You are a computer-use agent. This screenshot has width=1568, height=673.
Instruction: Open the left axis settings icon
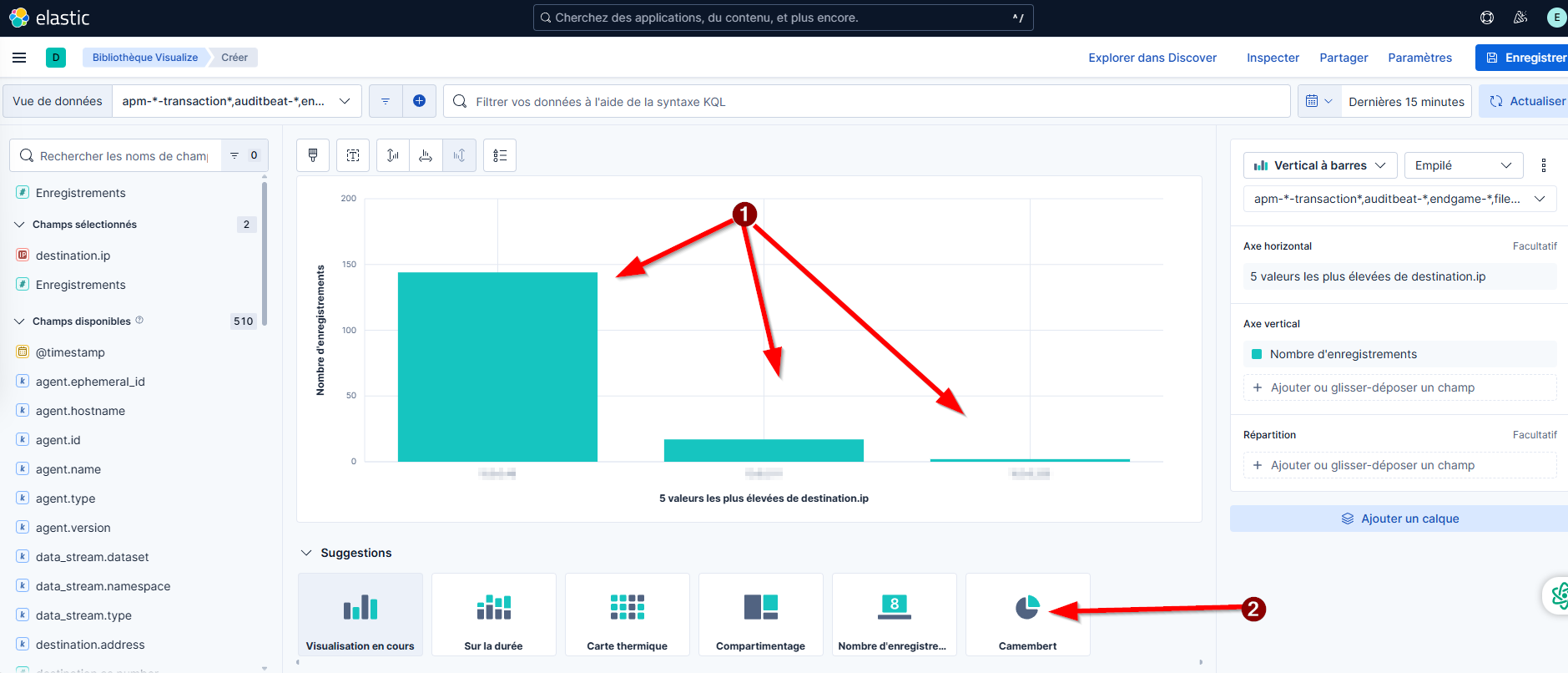tap(393, 155)
